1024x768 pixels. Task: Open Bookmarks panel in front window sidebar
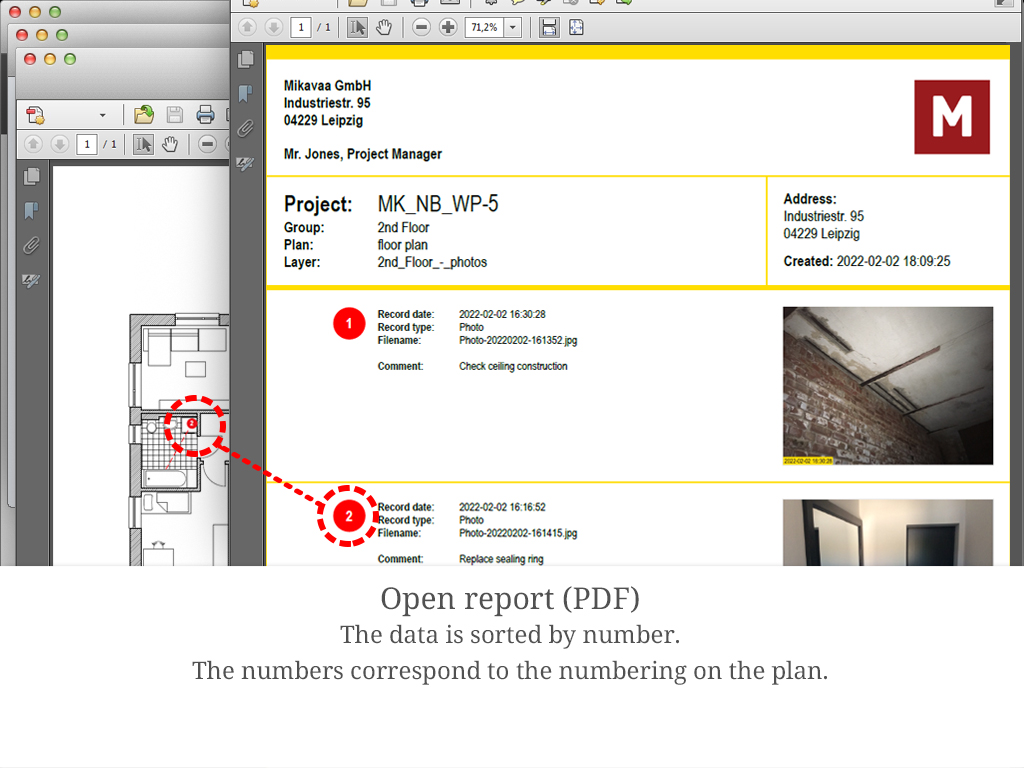click(x=246, y=93)
